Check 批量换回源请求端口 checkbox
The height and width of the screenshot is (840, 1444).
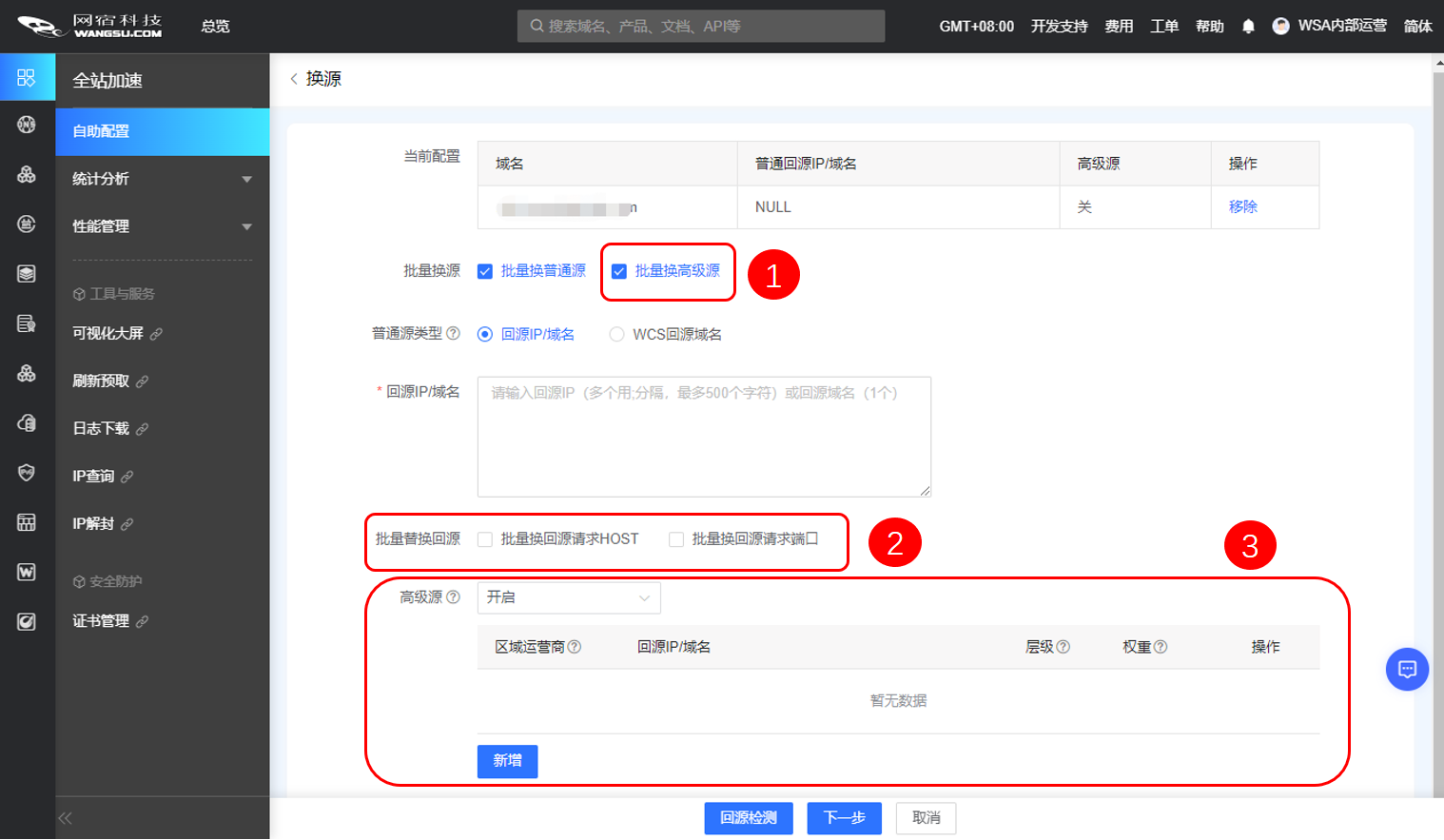click(x=676, y=540)
